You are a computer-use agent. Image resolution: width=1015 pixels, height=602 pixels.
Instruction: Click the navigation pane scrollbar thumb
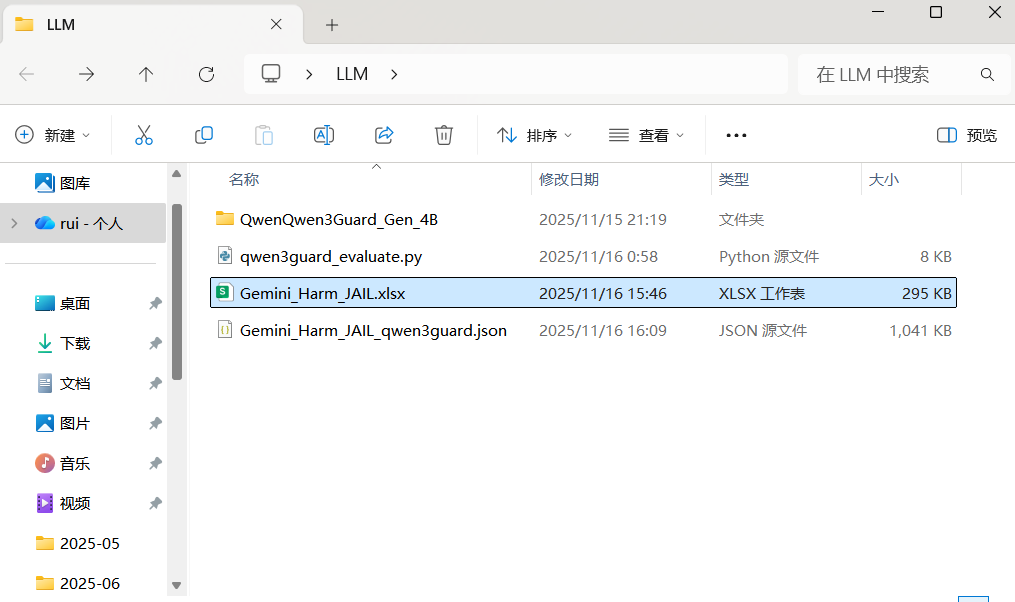[x=177, y=291]
